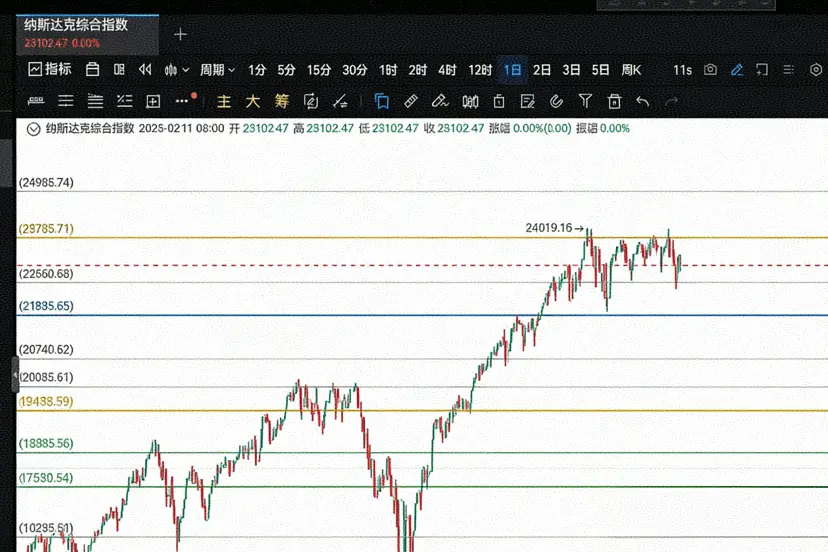The image size is (828, 552).
Task: Click the funnel filter icon
Action: tap(585, 101)
